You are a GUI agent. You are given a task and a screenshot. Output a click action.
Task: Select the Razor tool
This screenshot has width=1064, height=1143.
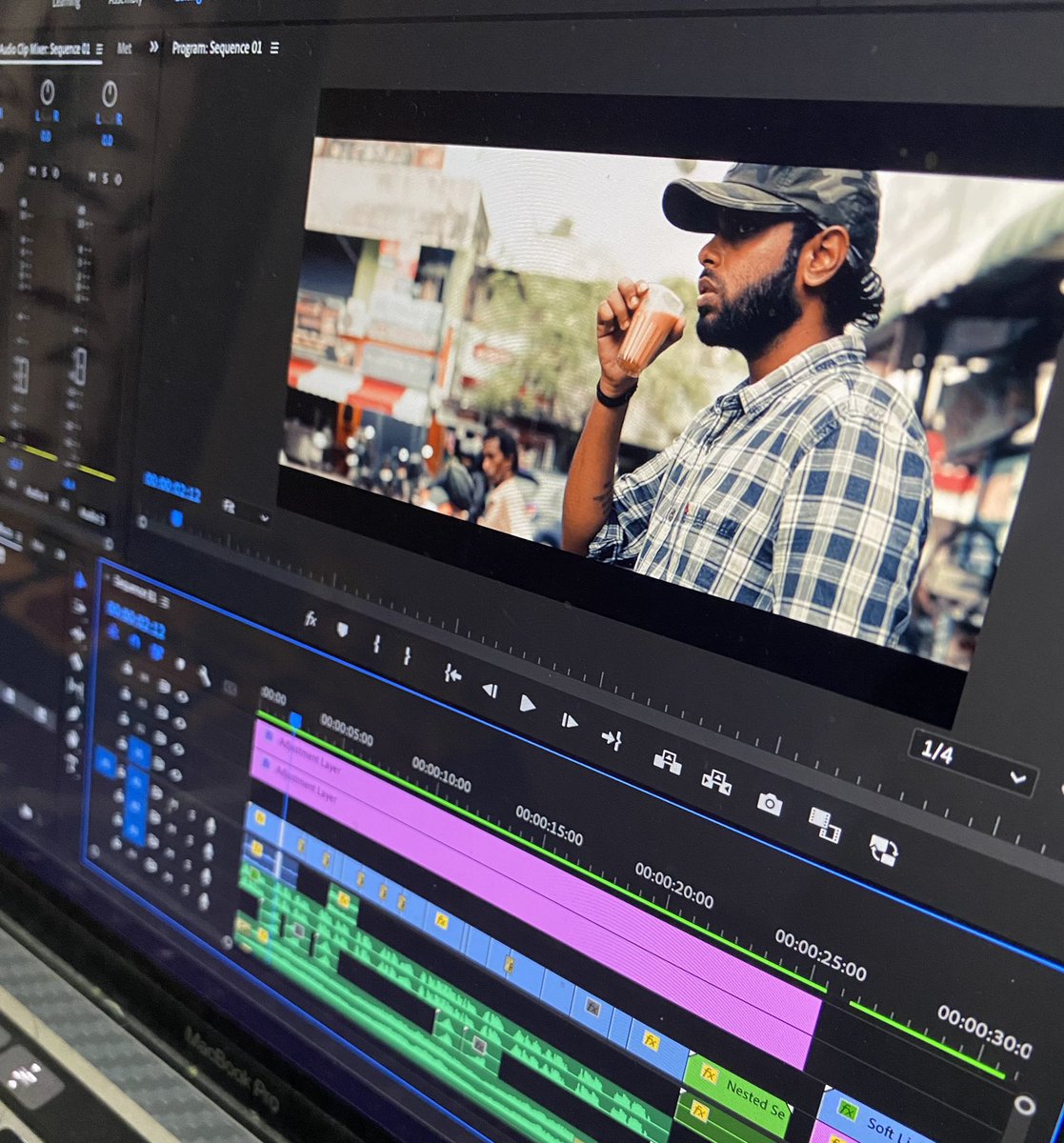tap(75, 661)
